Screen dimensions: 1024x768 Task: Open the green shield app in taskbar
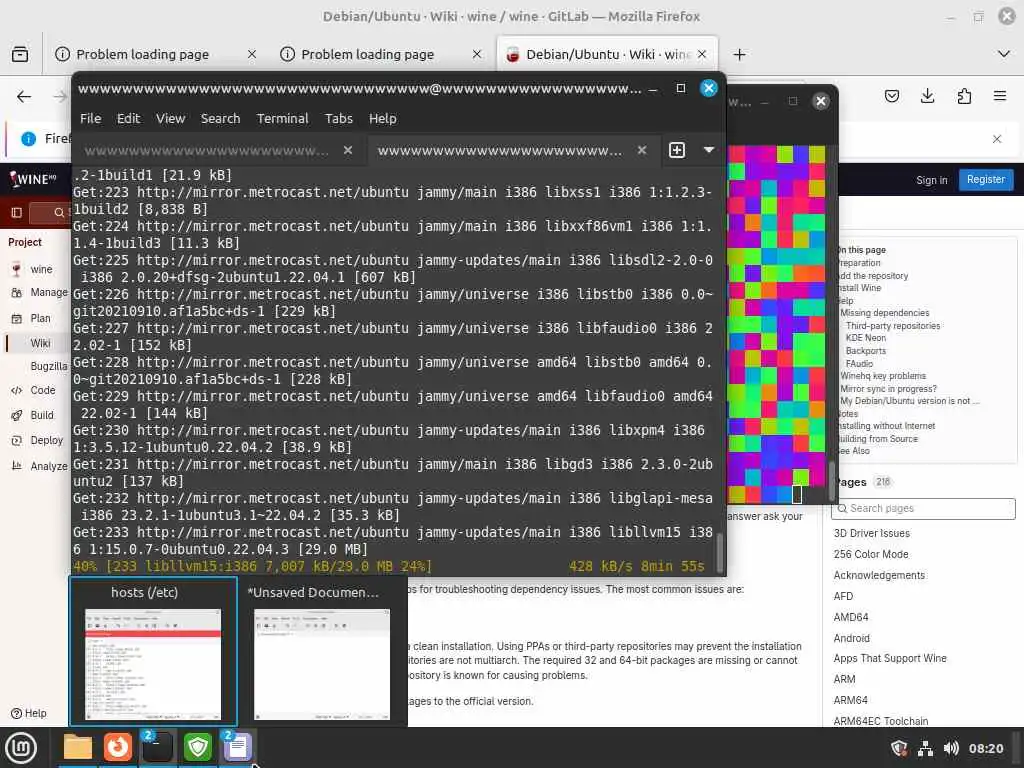pyautogui.click(x=197, y=747)
